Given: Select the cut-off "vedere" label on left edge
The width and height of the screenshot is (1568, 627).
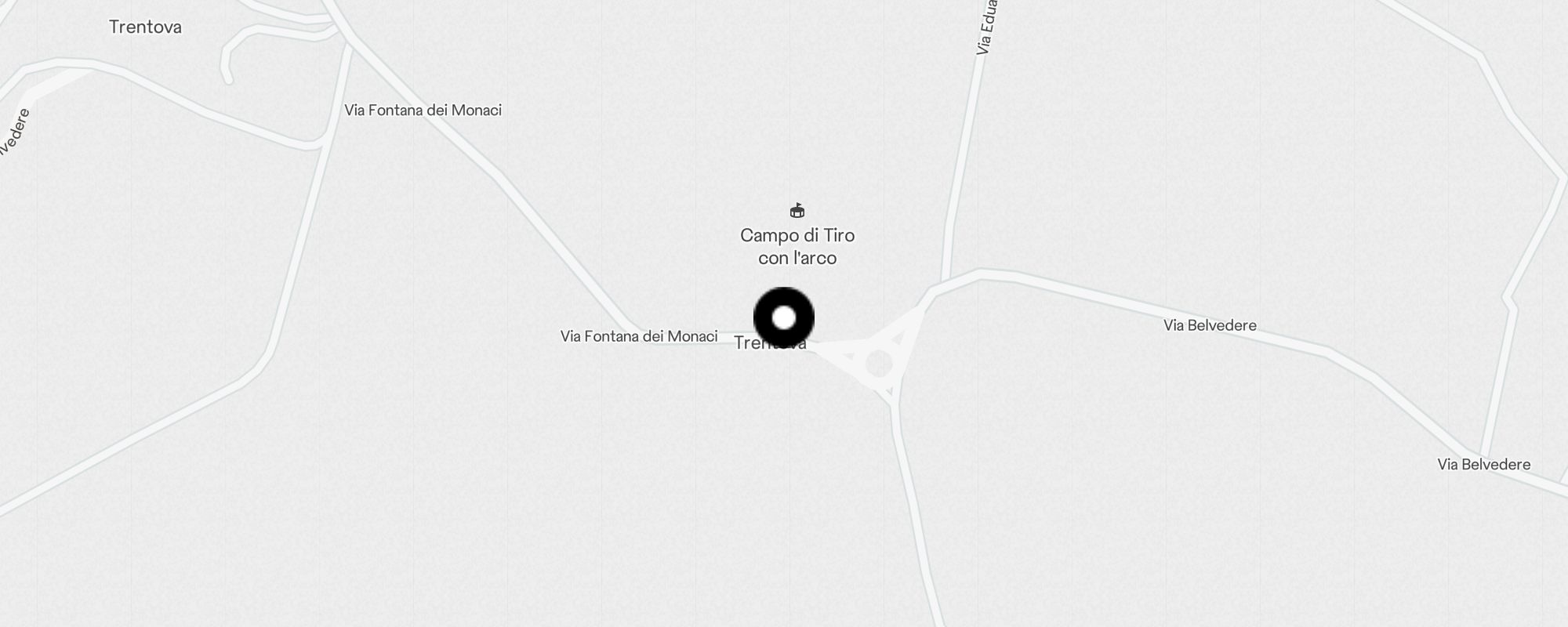Looking at the screenshot, I should tap(16, 132).
